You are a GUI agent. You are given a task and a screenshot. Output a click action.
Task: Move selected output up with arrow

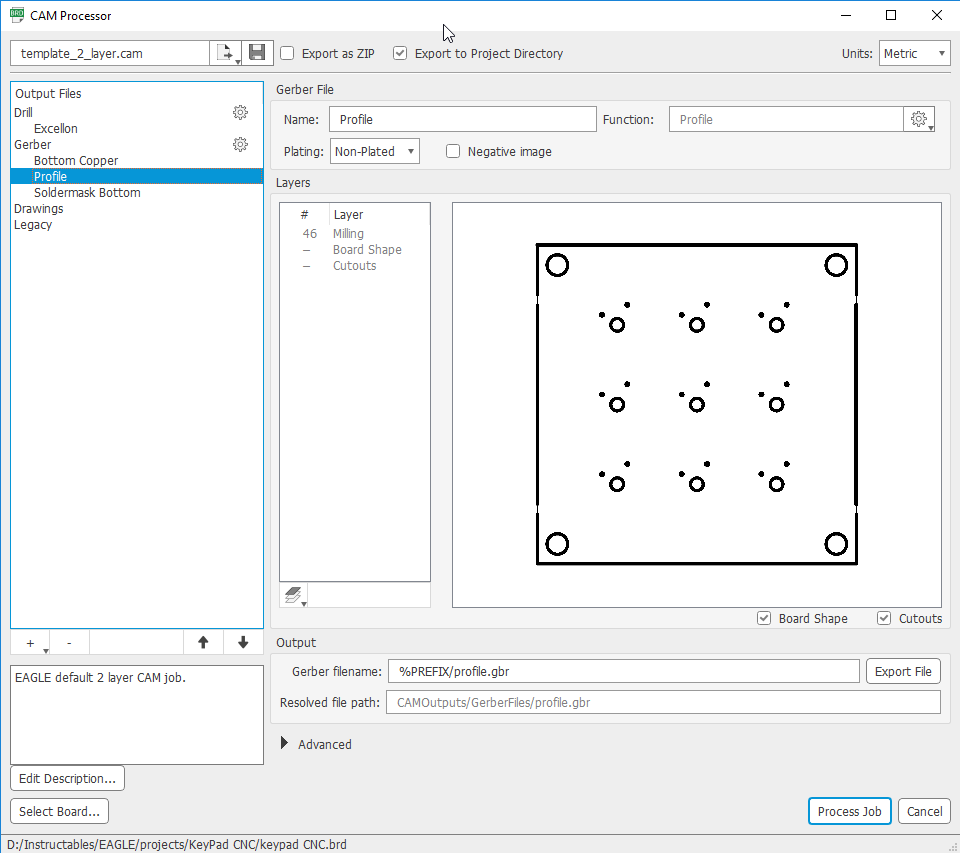[203, 642]
